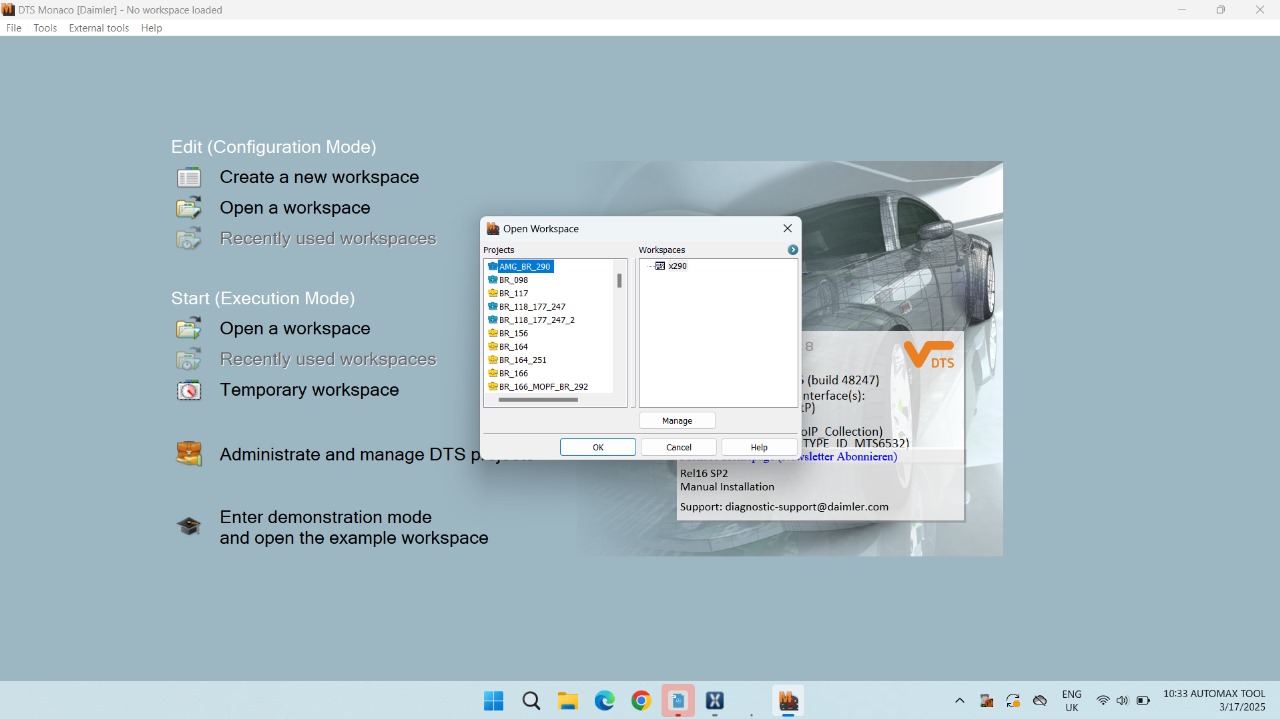Select the BR_166_MOPF_BR_292 project
Viewport: 1280px width, 719px height.
(x=544, y=386)
